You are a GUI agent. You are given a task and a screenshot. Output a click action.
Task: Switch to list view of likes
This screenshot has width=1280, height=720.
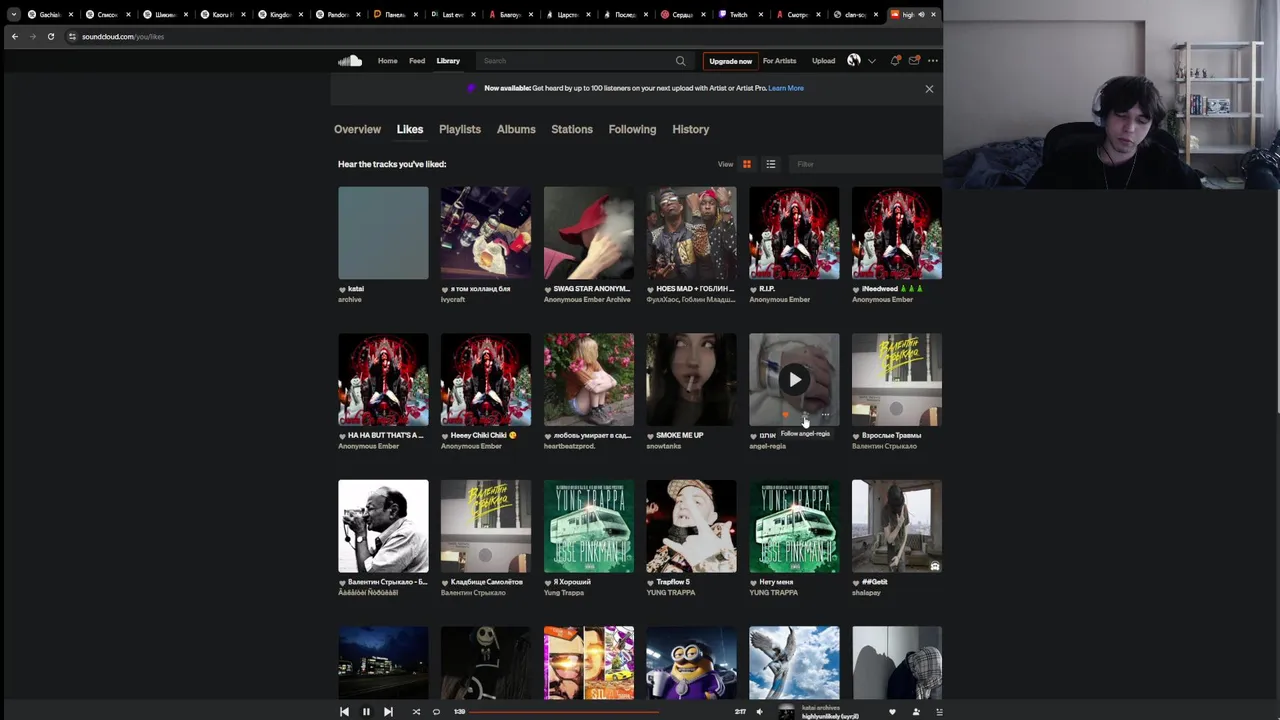771,164
